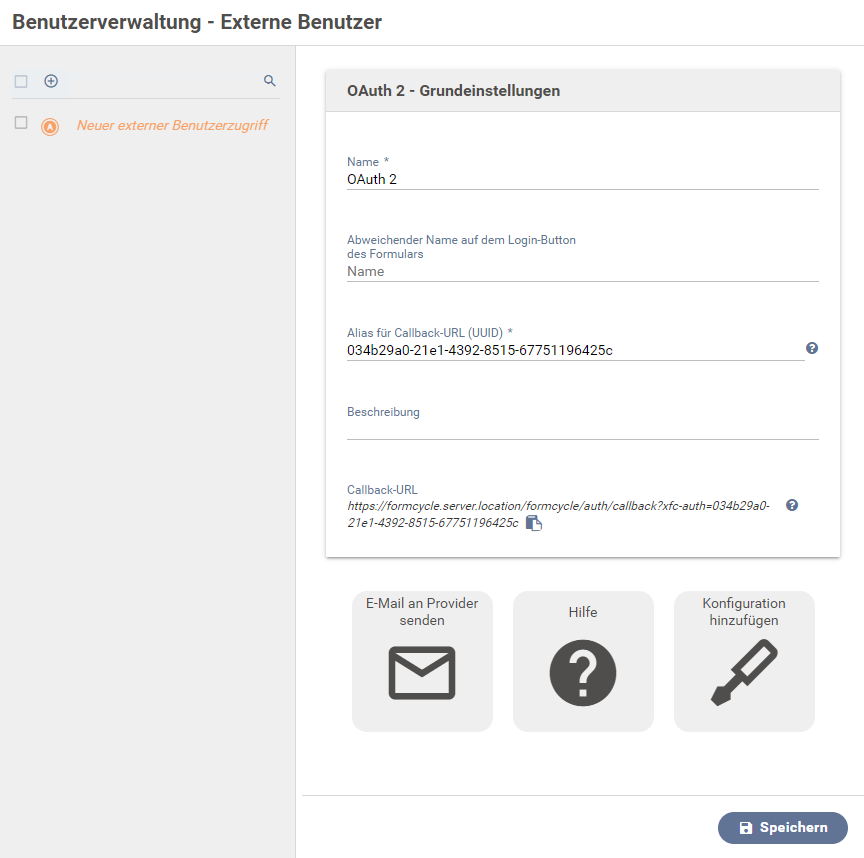Click the Alias für Callback-URL UUID field
The height and width of the screenshot is (858, 864).
[575, 350]
